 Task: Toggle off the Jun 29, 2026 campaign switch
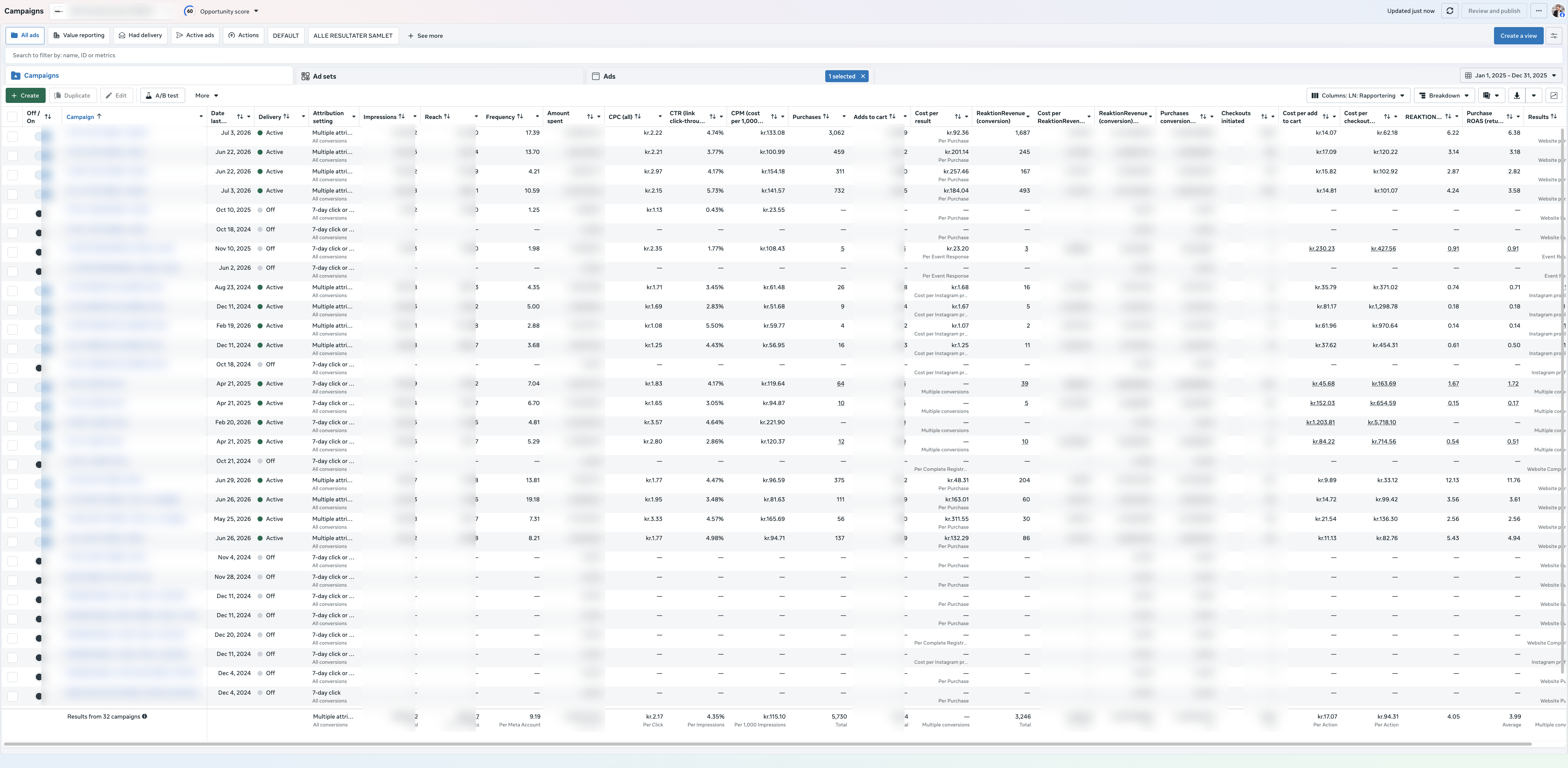click(x=43, y=484)
